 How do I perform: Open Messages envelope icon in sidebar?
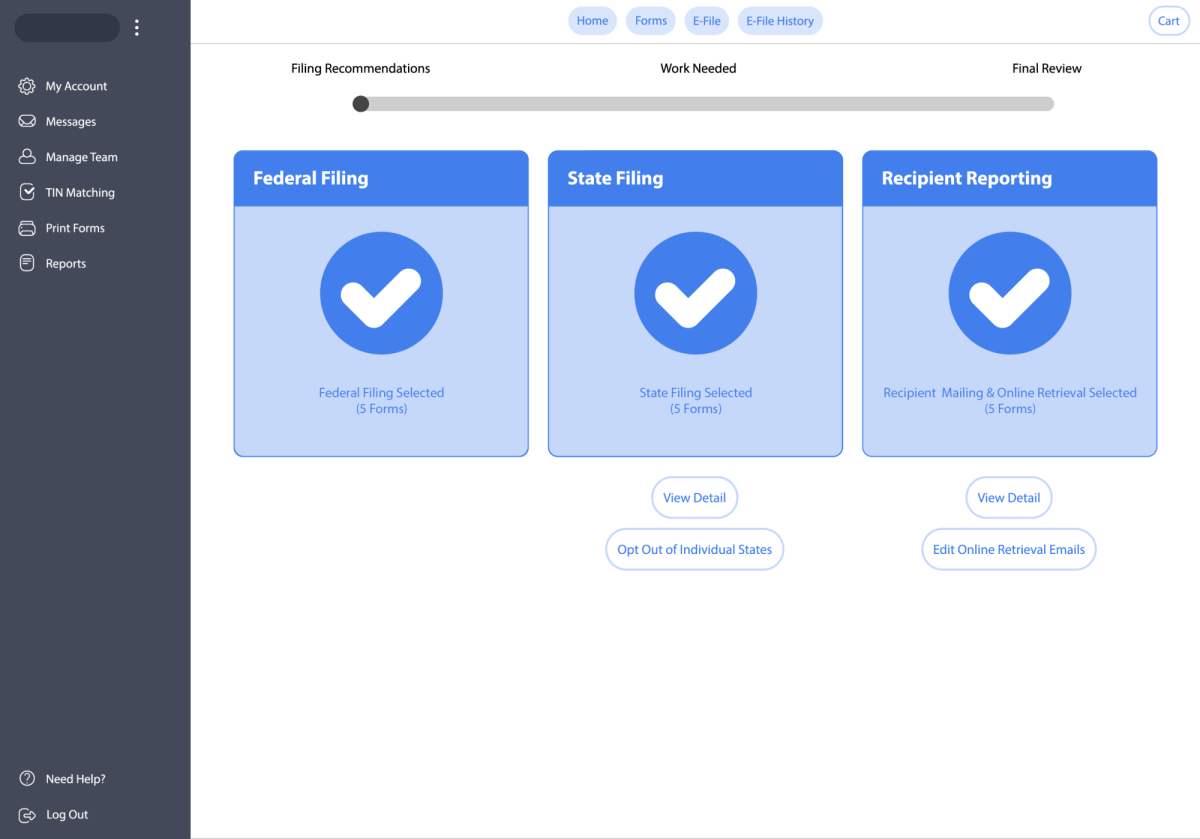tap(27, 122)
